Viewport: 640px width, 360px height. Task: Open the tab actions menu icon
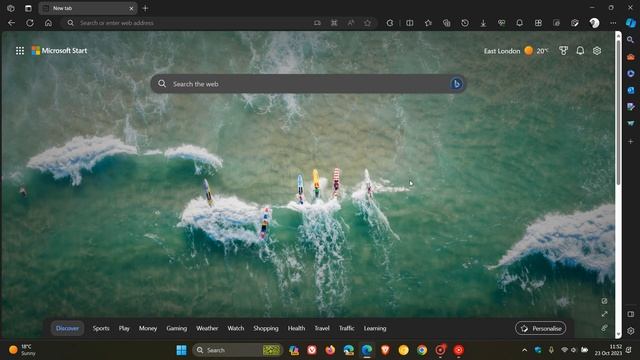click(x=28, y=8)
